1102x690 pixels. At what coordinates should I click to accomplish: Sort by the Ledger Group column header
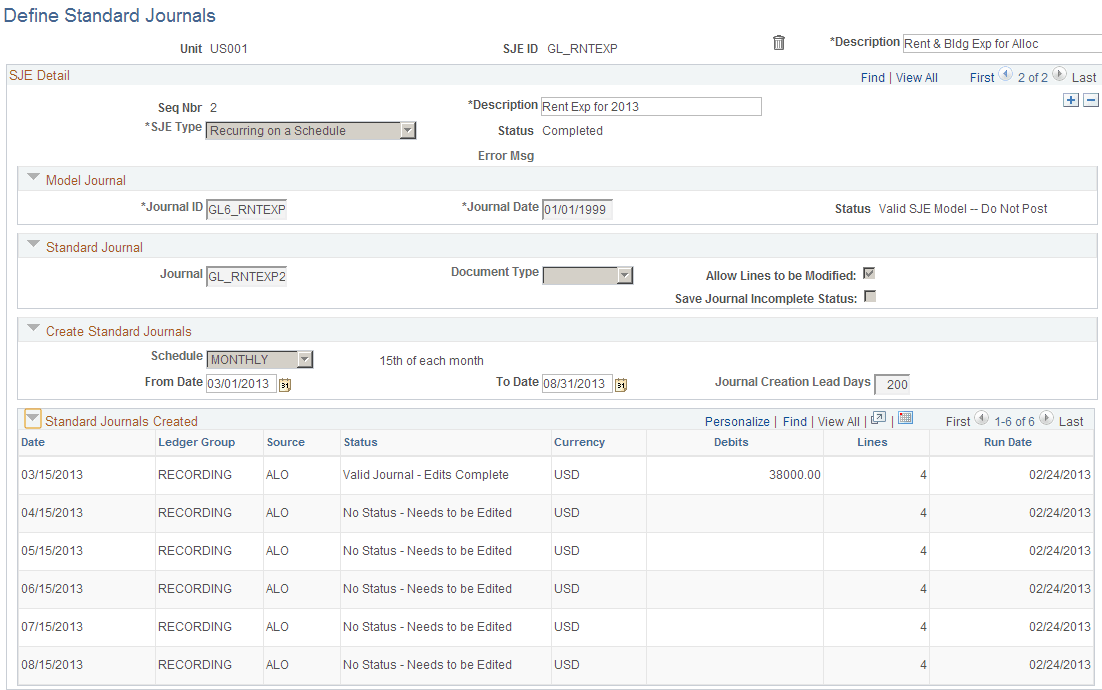[x=197, y=442]
